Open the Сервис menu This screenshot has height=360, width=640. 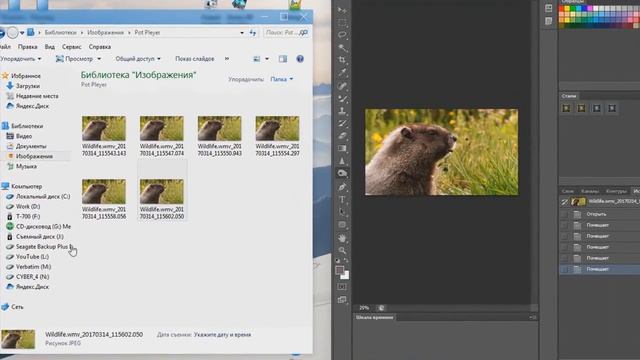pyautogui.click(x=71, y=47)
